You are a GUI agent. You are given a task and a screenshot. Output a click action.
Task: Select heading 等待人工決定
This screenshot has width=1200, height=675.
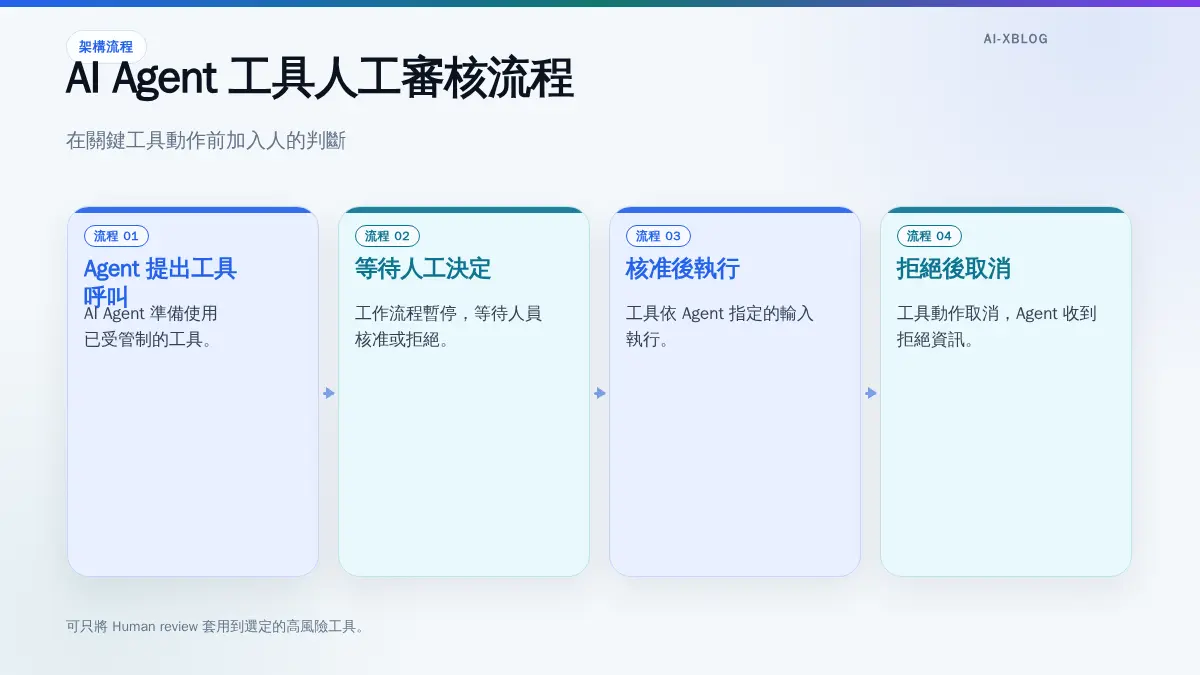click(x=423, y=268)
